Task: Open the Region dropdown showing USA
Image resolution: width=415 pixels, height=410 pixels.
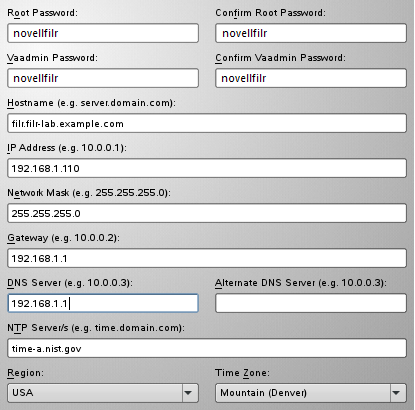Action: [103, 393]
